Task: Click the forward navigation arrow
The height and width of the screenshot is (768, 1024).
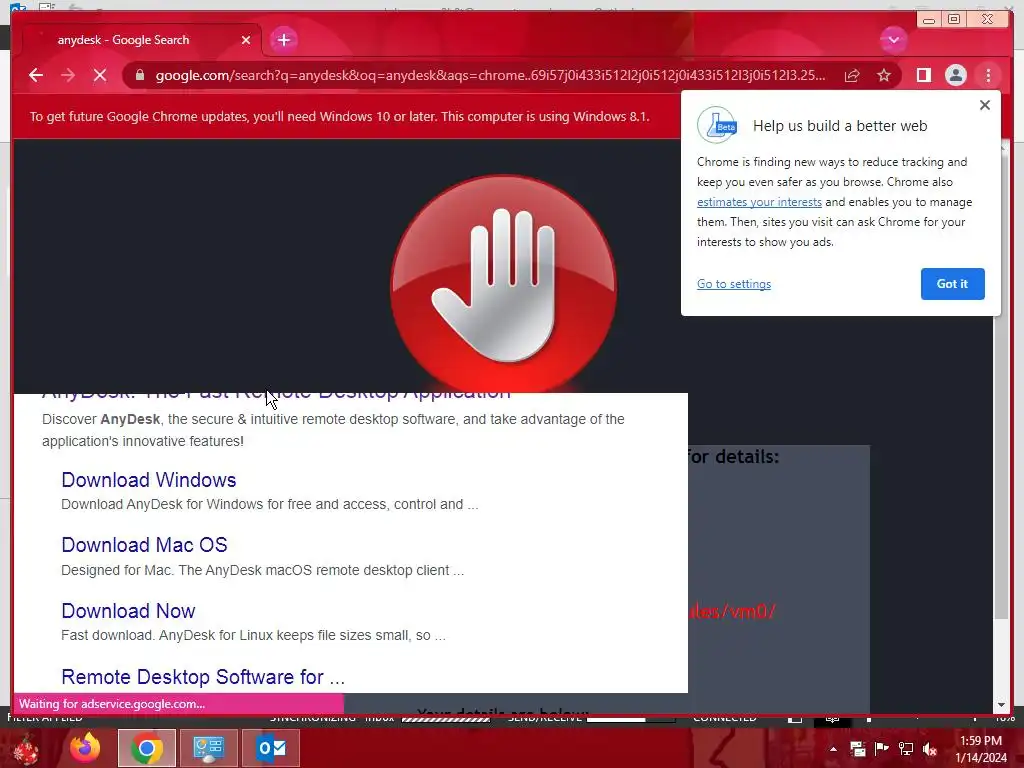Action: 68,75
